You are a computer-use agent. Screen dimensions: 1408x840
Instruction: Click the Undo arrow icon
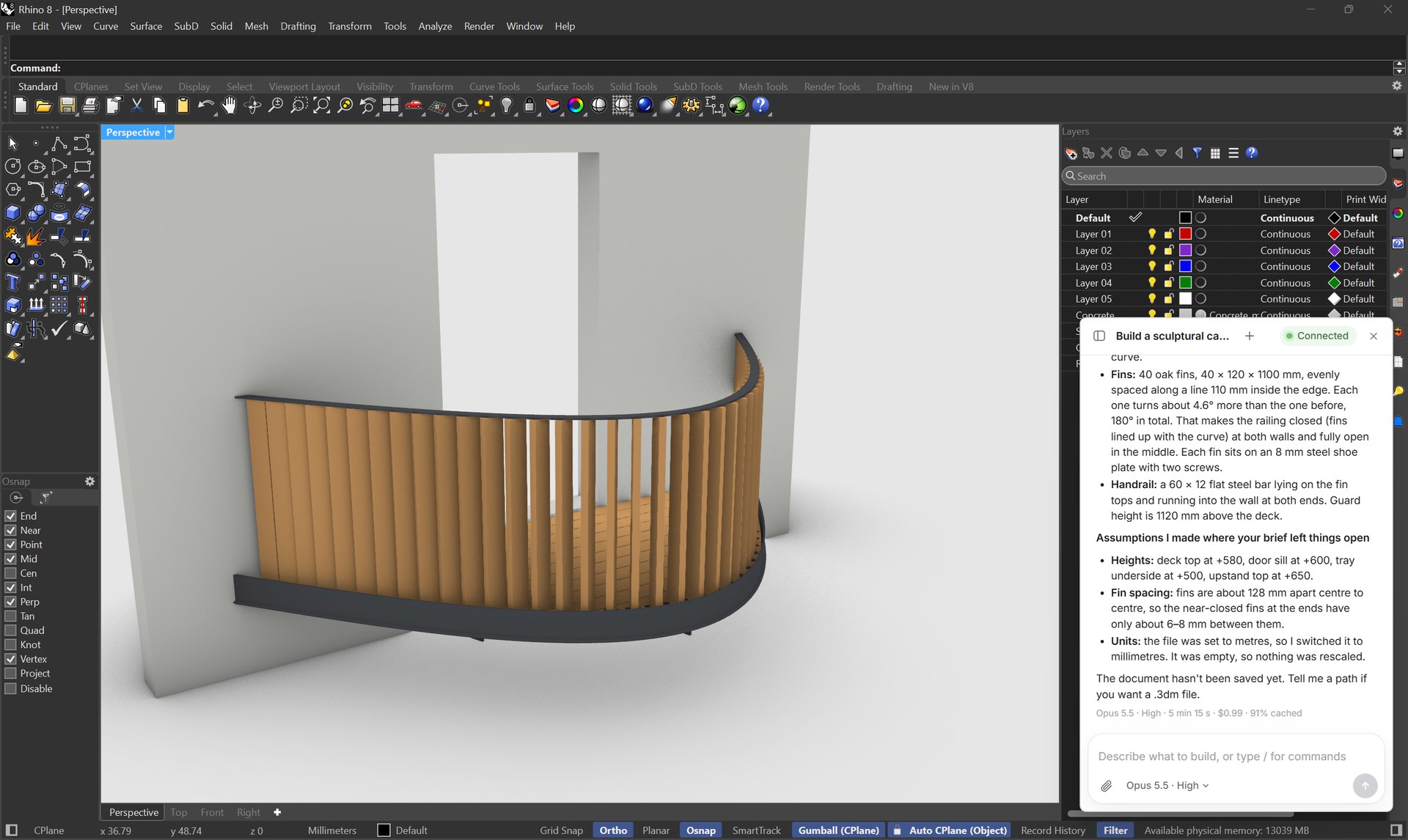[206, 106]
